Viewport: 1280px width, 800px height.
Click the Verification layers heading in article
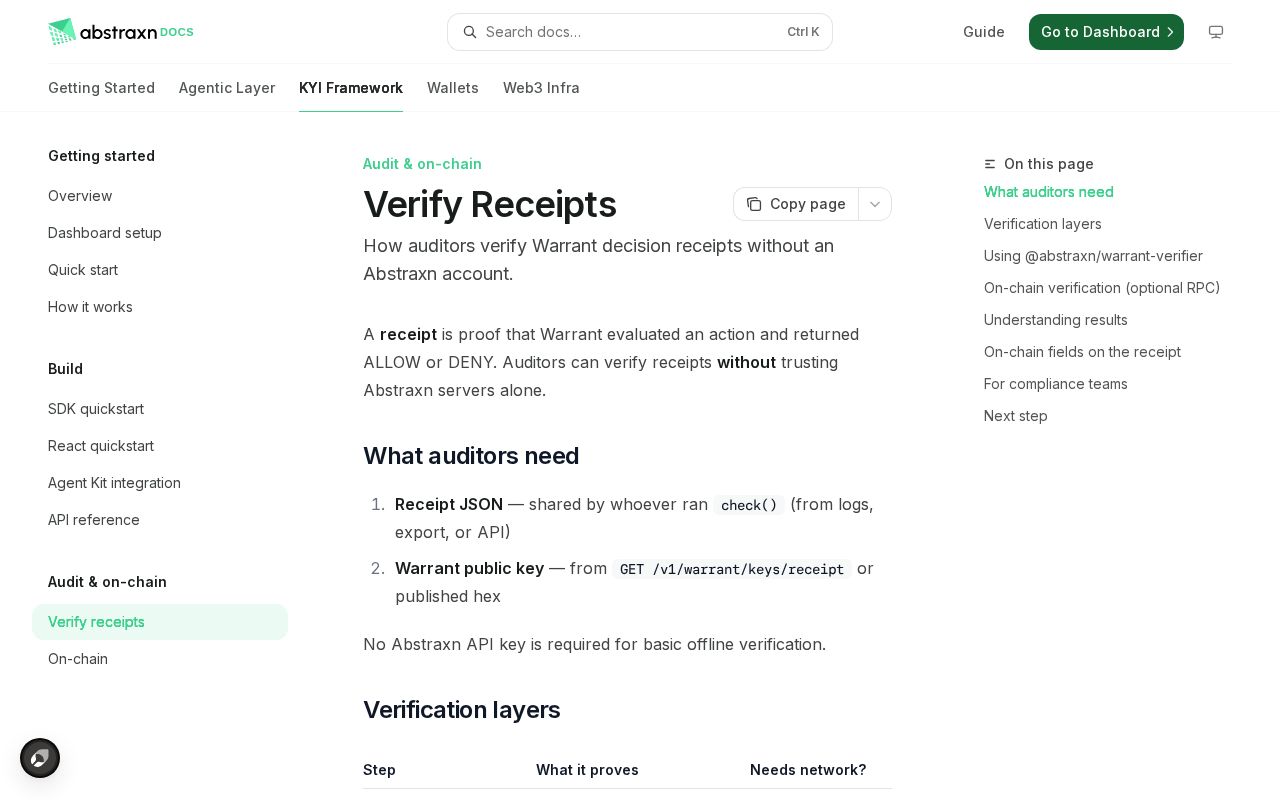[461, 710]
